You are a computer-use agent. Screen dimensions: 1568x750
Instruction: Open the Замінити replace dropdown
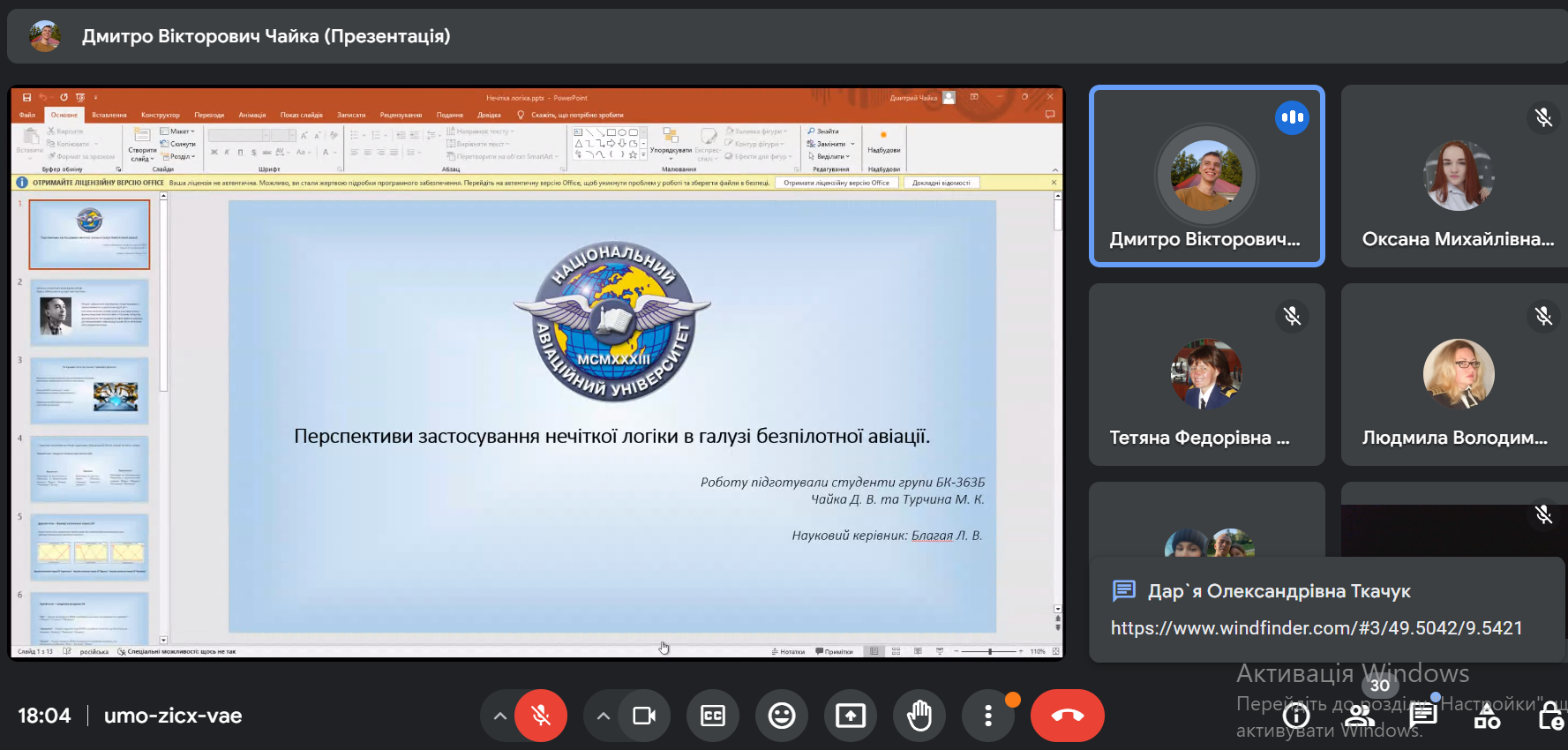[831, 144]
